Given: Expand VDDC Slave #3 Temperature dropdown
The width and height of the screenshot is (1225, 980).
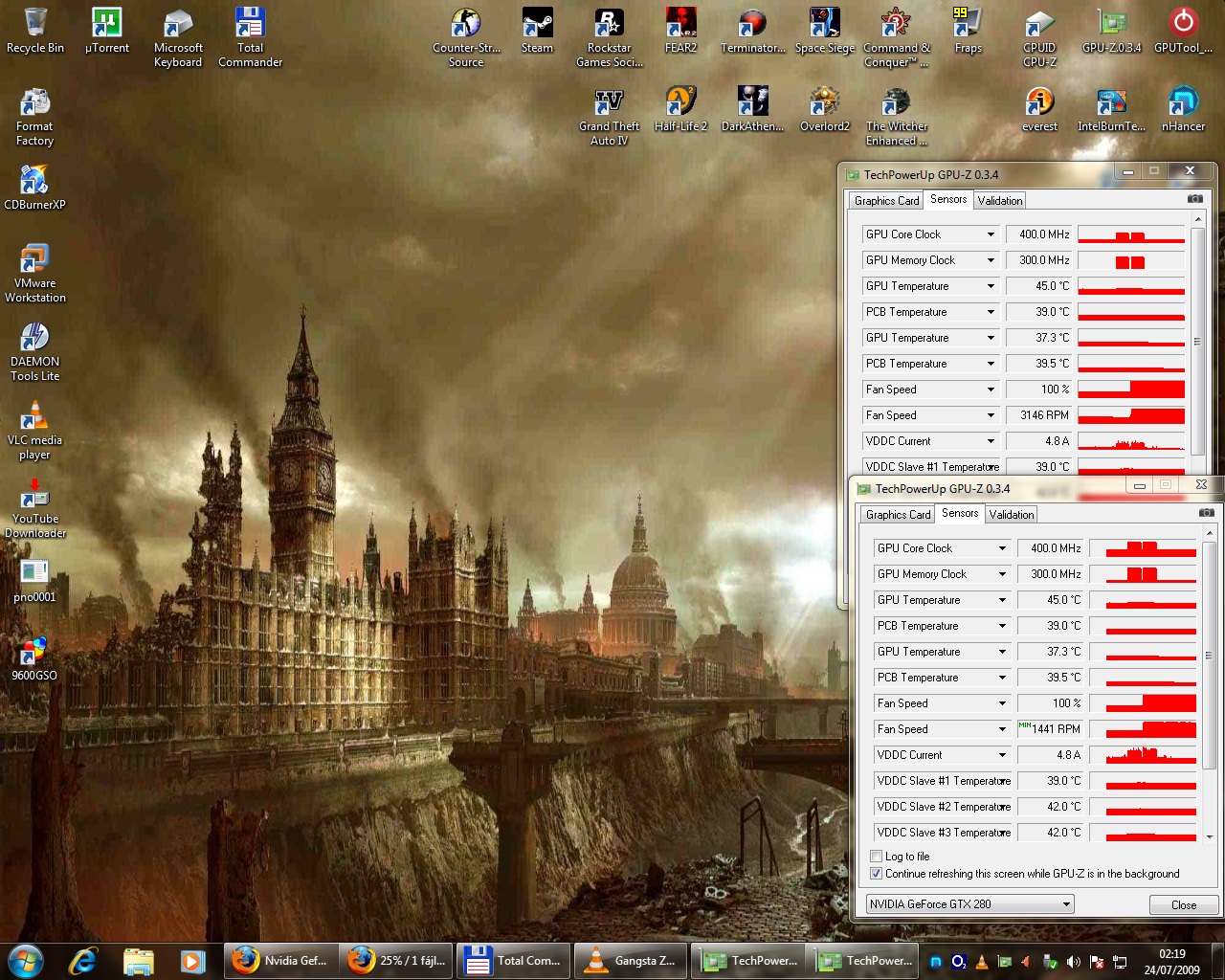Looking at the screenshot, I should (x=1002, y=833).
